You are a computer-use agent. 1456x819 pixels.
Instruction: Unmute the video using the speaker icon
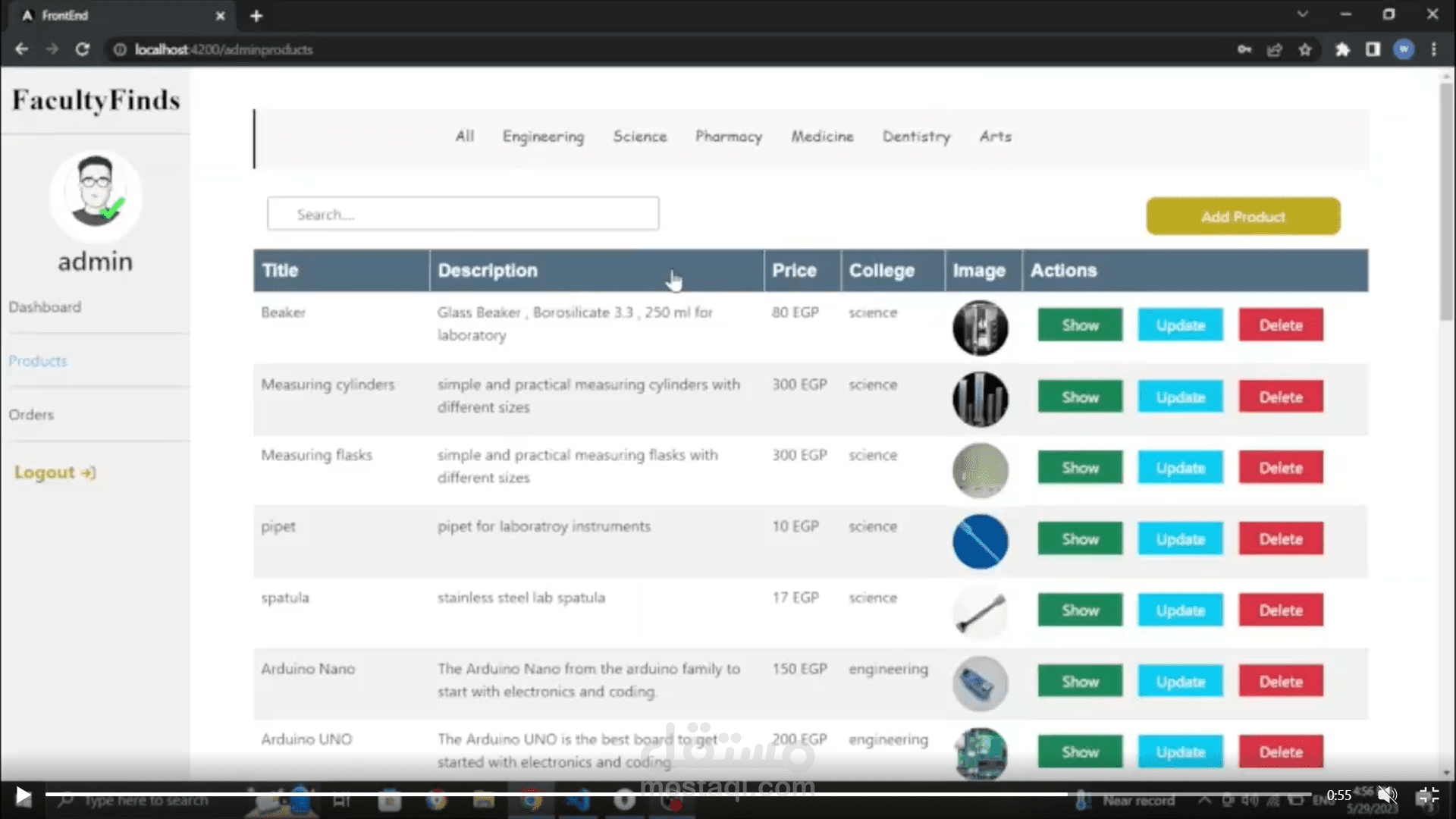pos(1387,795)
